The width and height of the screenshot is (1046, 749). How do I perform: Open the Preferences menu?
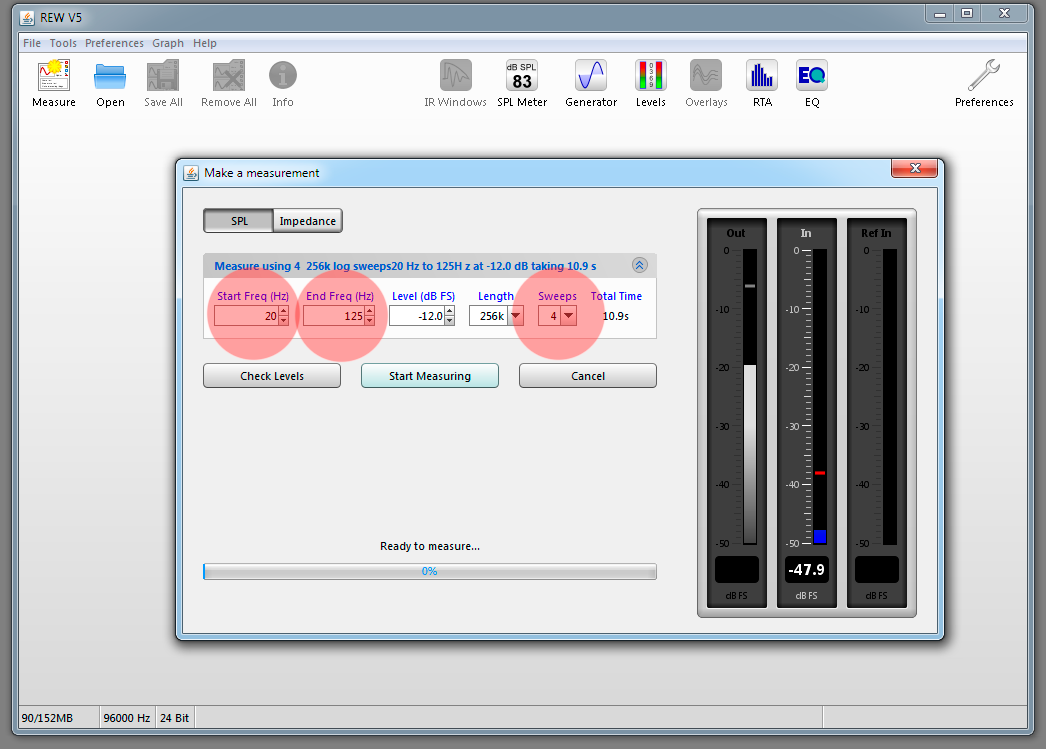click(114, 43)
